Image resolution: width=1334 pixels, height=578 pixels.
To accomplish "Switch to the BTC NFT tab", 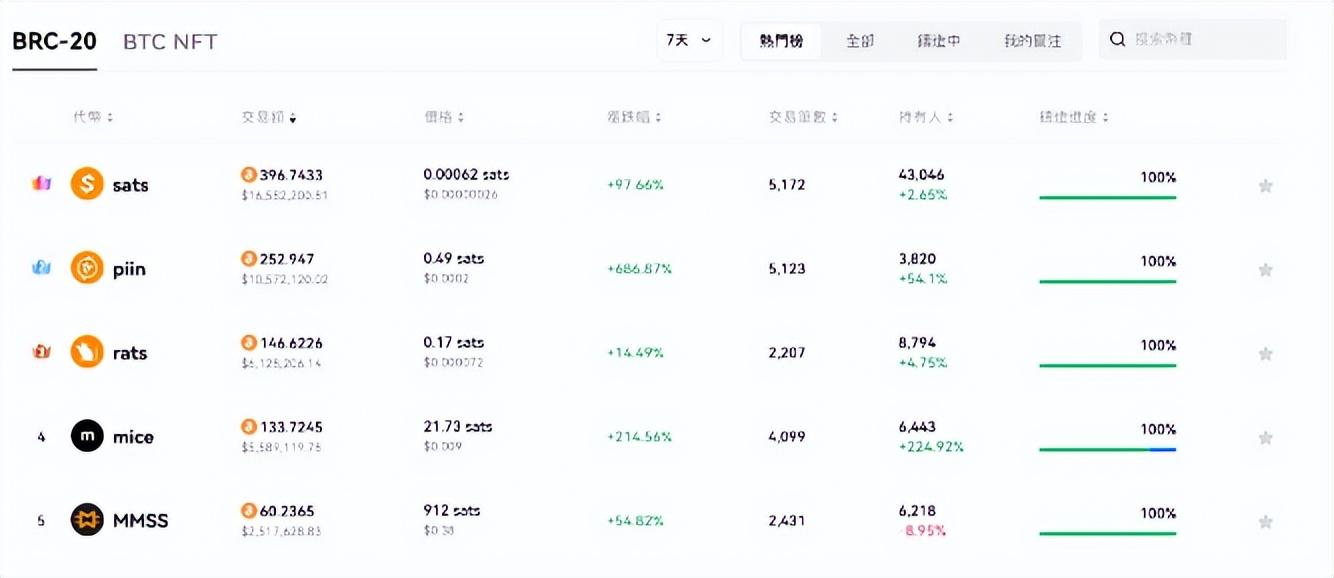I will [x=170, y=41].
